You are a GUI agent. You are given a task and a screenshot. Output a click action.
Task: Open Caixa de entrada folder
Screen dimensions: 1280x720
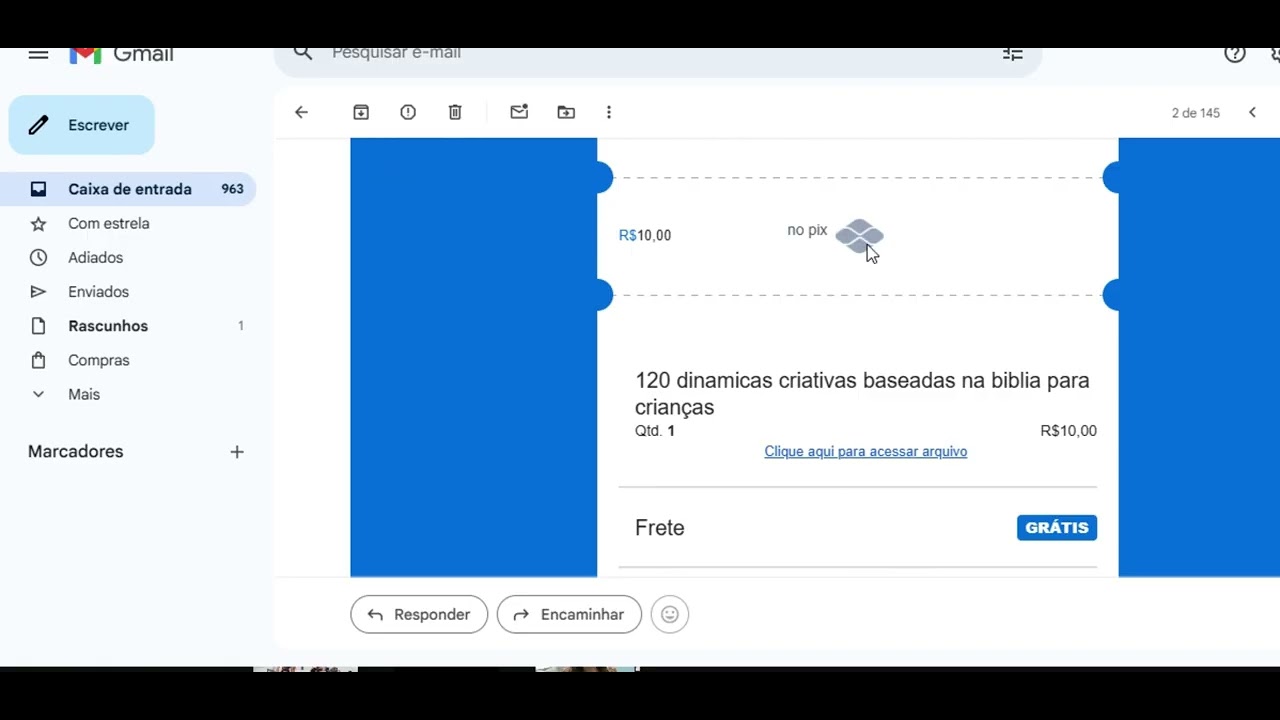(x=128, y=189)
